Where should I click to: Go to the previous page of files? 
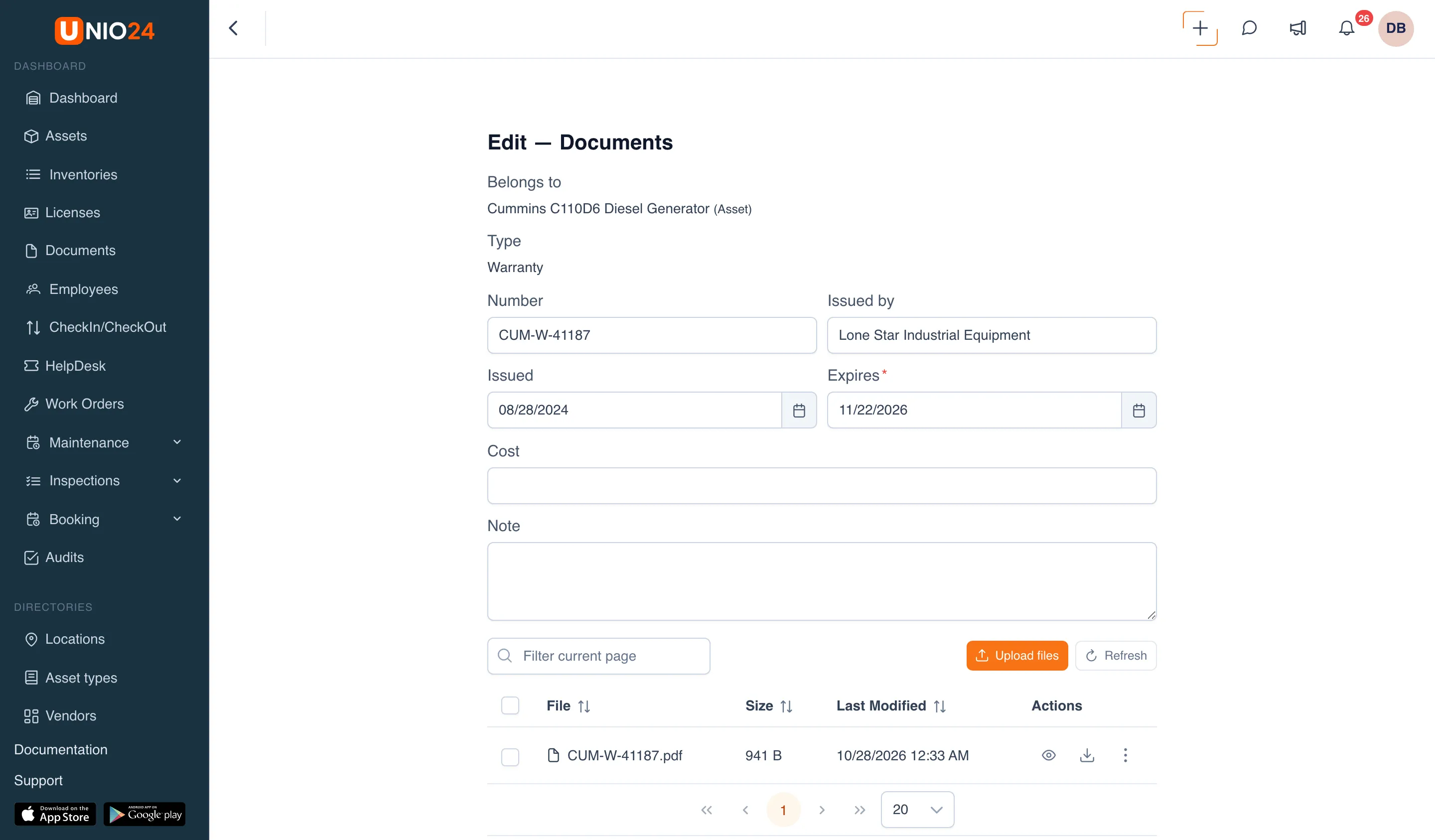745,810
